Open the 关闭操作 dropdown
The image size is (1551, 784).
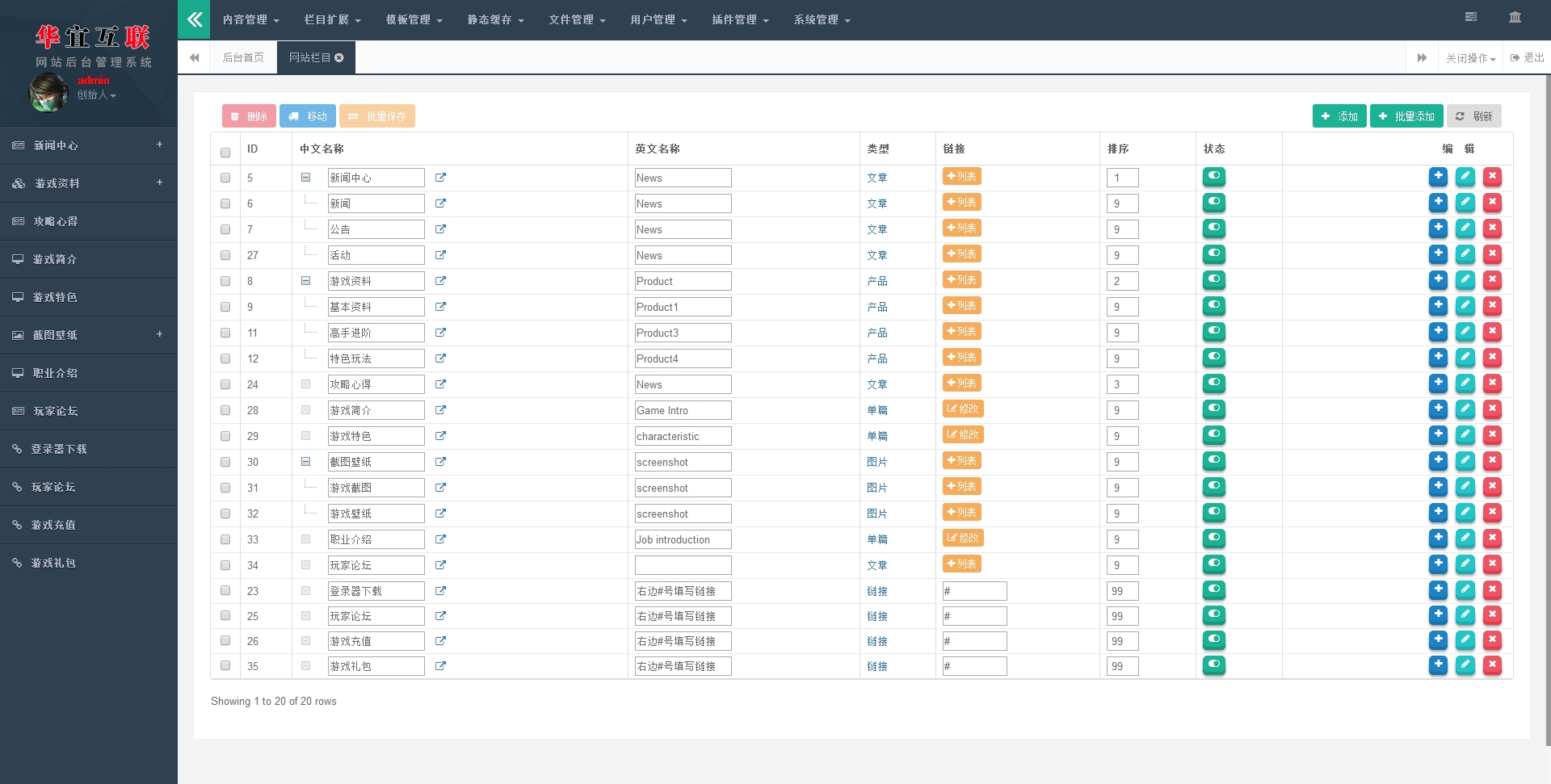[1470, 58]
